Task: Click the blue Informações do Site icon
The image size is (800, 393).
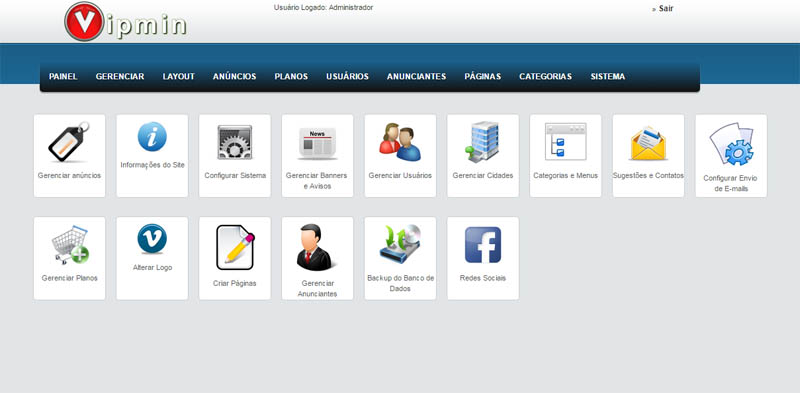Action: point(152,136)
